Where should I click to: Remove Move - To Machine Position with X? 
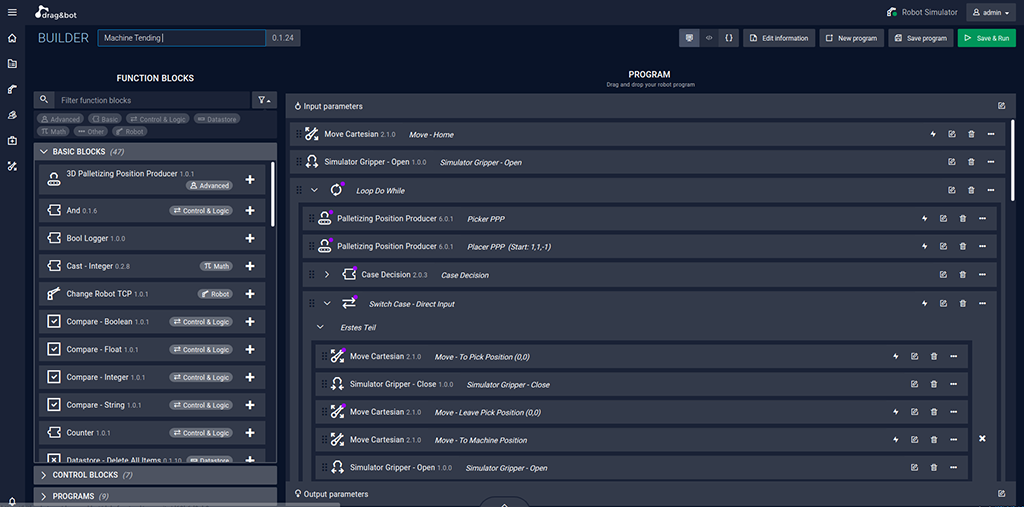pyautogui.click(x=982, y=438)
